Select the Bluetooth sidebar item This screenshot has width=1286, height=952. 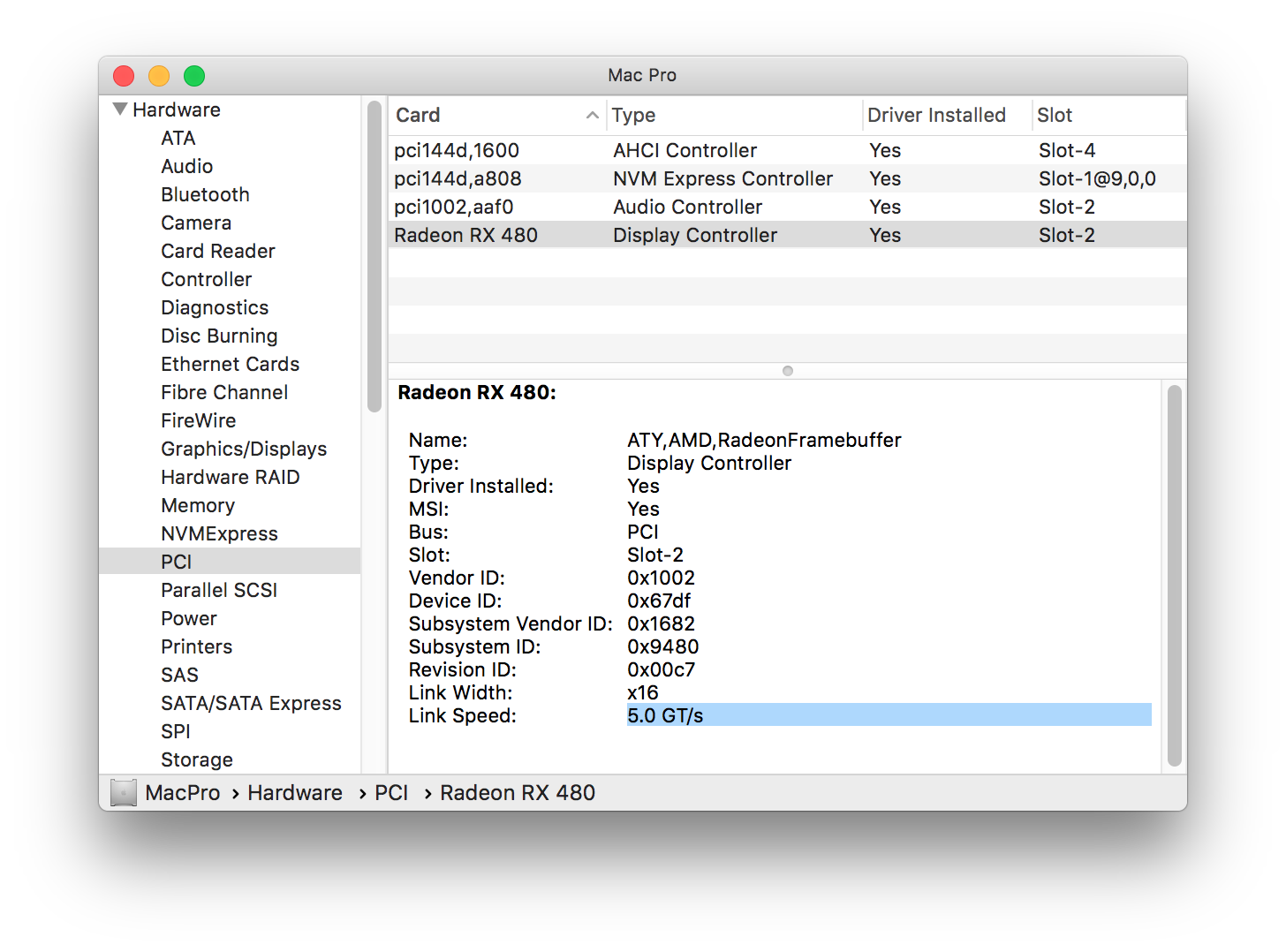(205, 194)
